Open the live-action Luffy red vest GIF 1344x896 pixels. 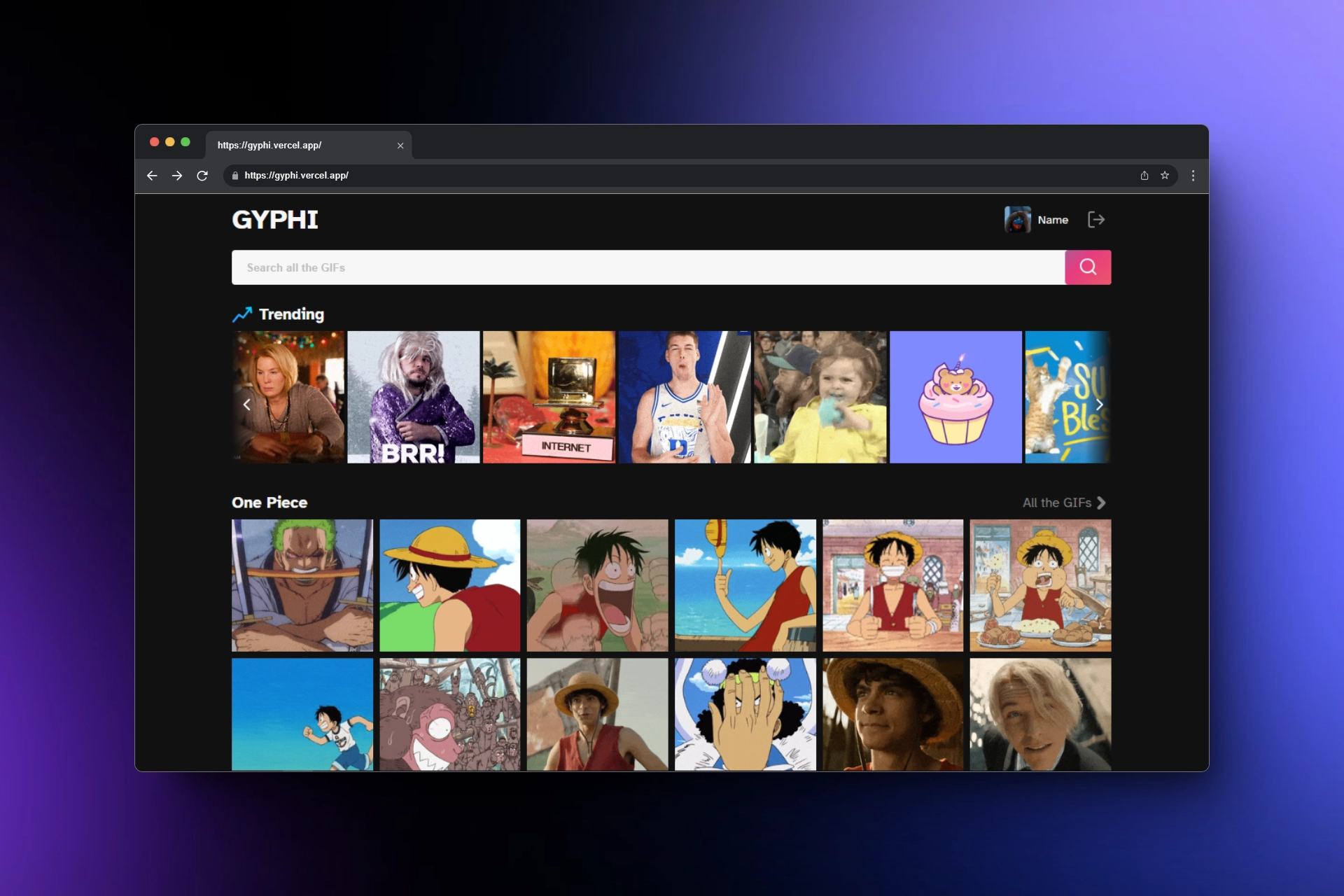click(598, 714)
